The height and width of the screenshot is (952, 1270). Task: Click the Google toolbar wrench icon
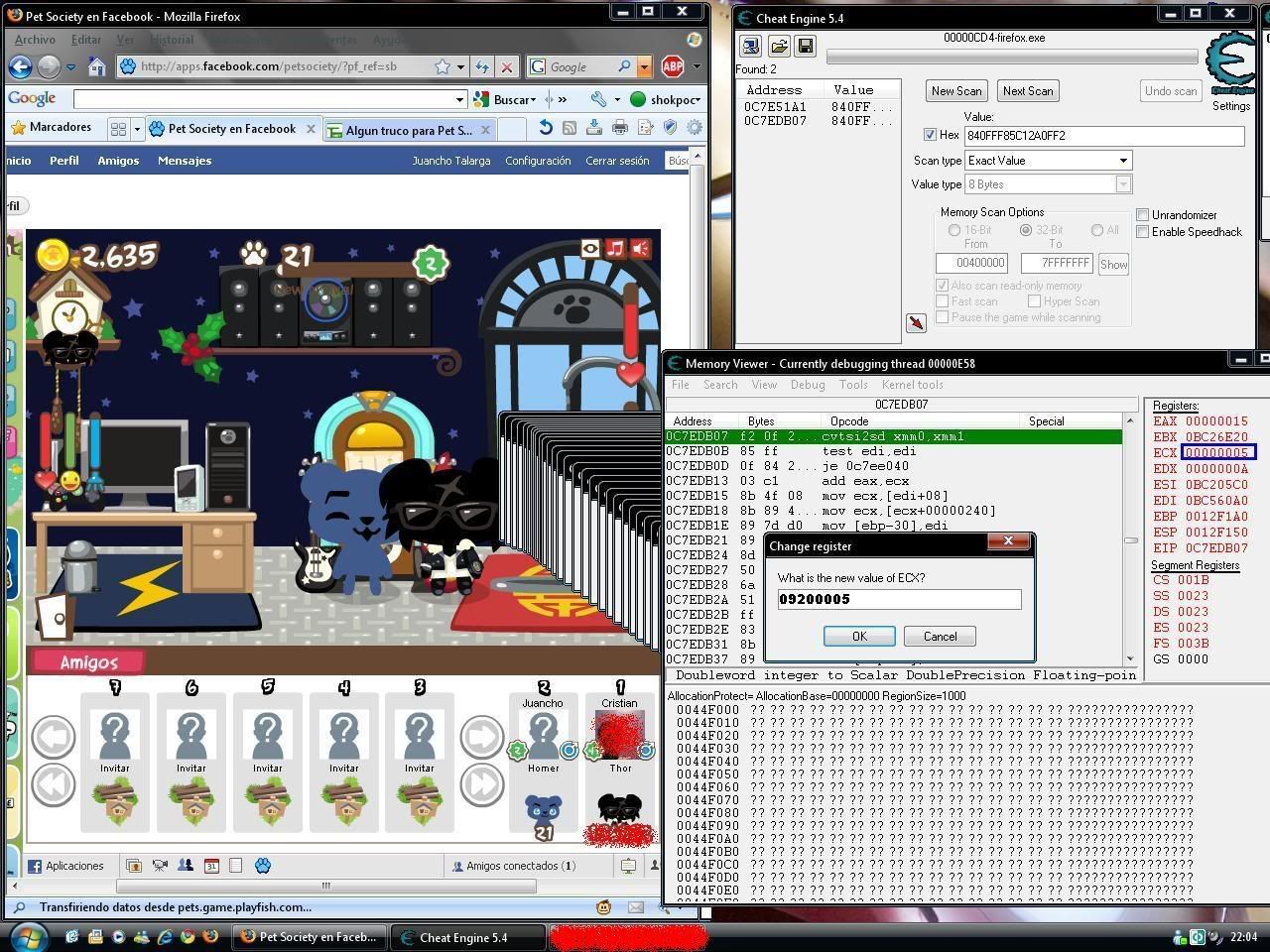[598, 99]
